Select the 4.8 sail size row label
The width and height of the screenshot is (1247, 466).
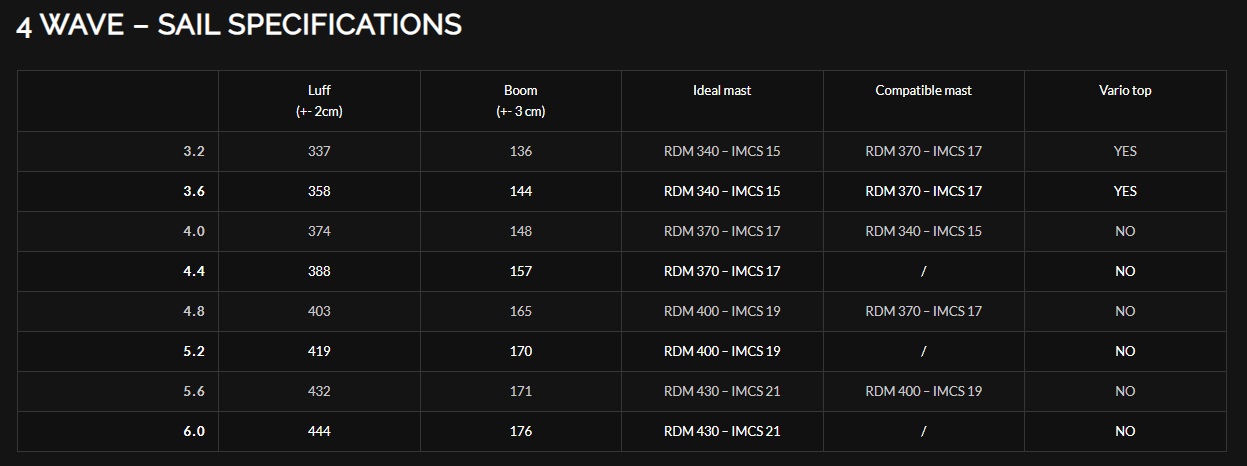pyautogui.click(x=194, y=311)
